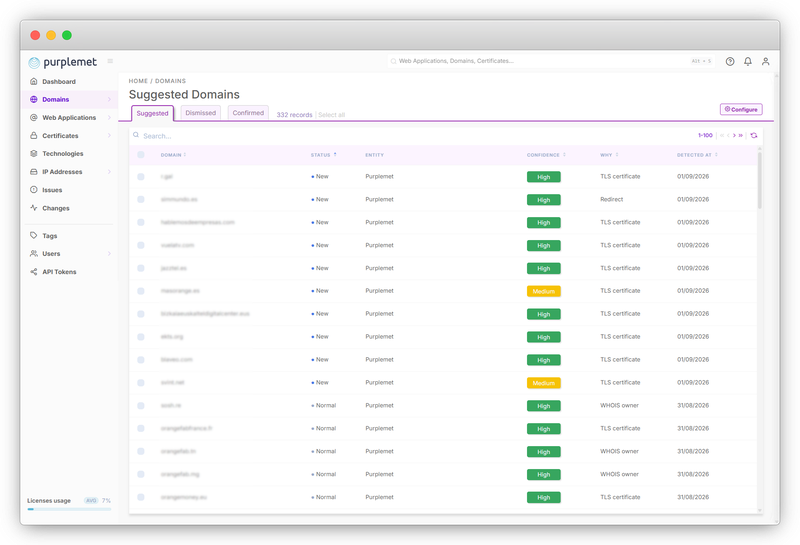
Task: Click the magnifier in the table search
Action: click(136, 135)
